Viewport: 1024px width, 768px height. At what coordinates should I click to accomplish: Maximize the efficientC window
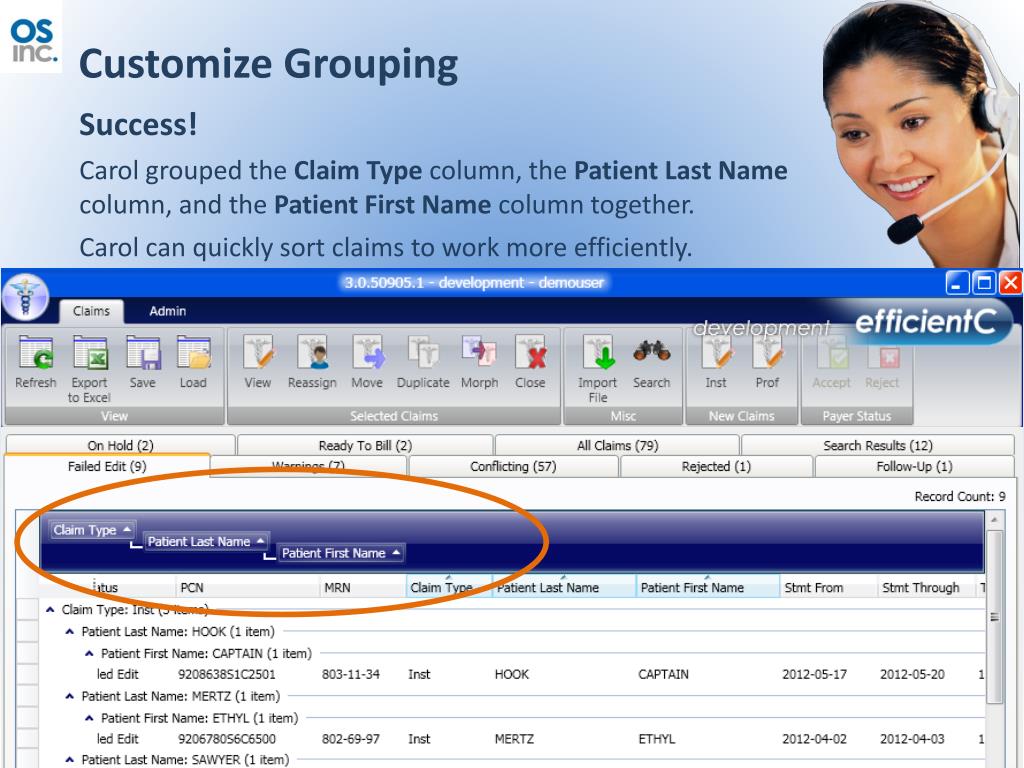coord(984,283)
